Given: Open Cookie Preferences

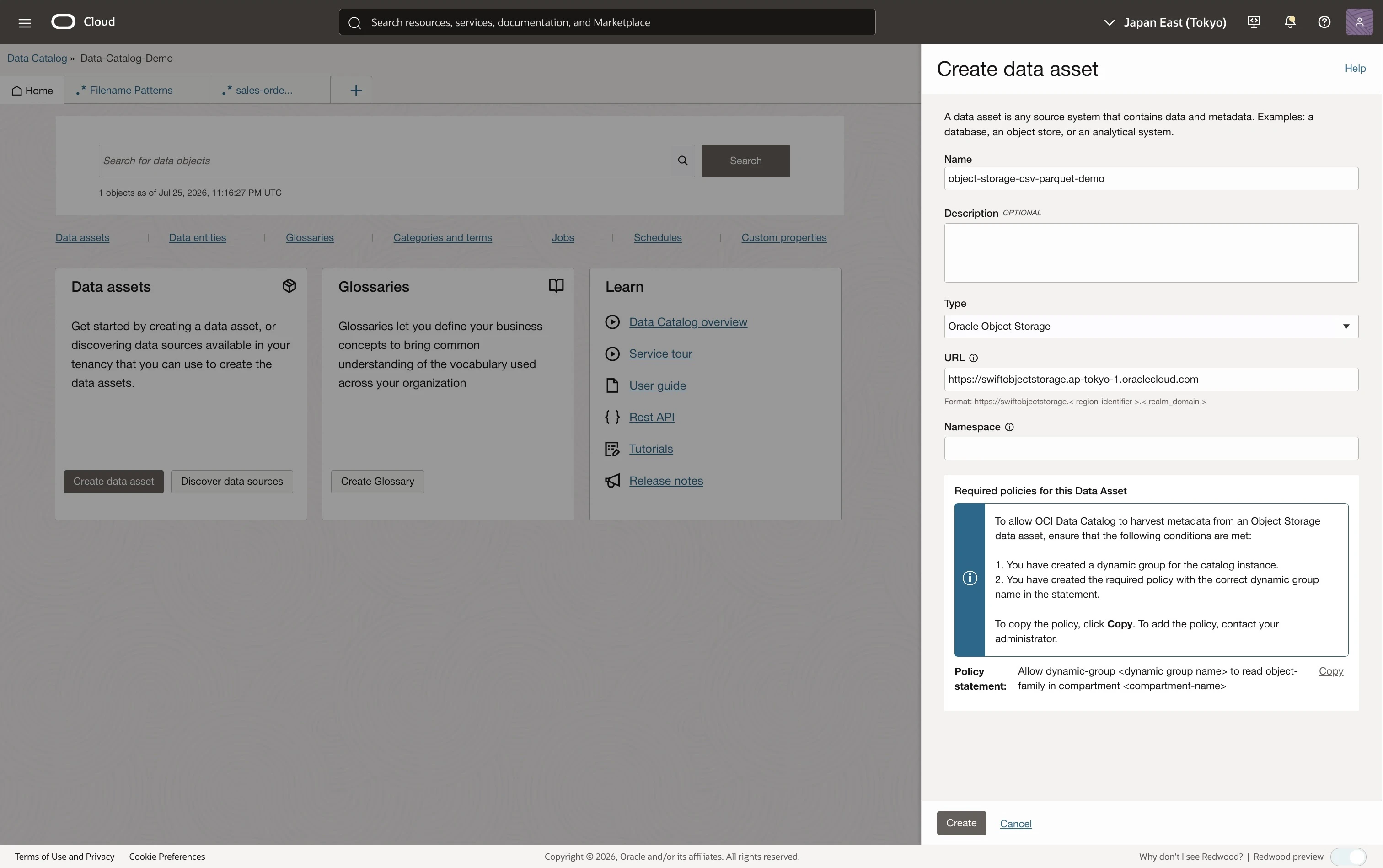Looking at the screenshot, I should coord(167,857).
